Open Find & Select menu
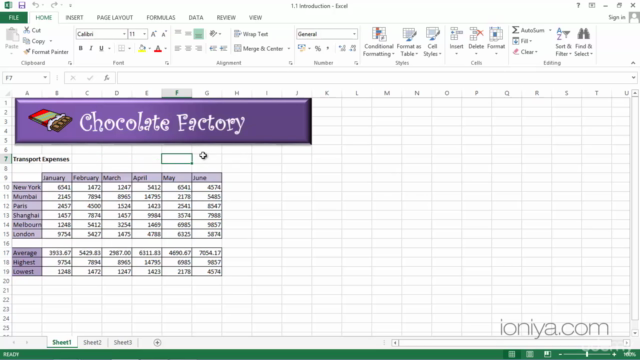Image resolution: width=640 pixels, height=360 pixels. pos(583,42)
